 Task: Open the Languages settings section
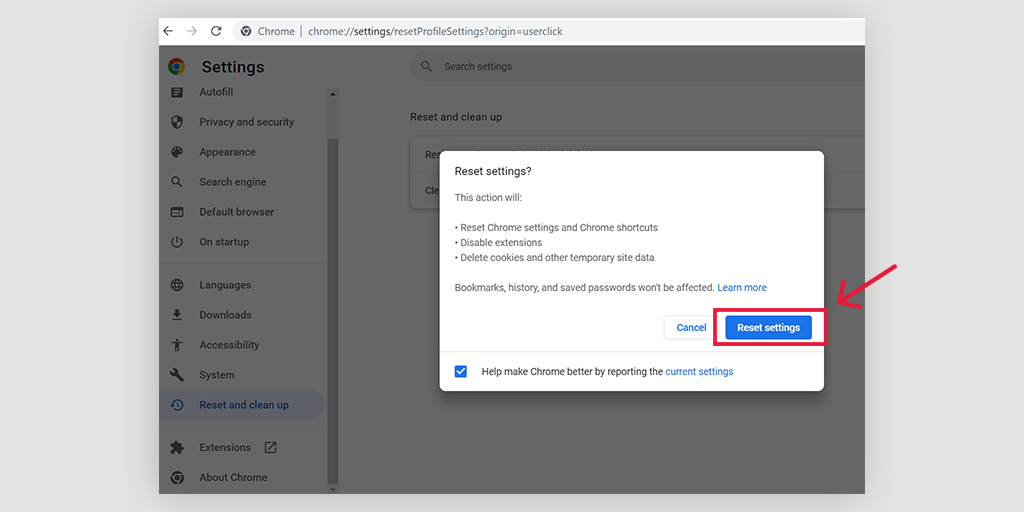pyautogui.click(x=225, y=285)
